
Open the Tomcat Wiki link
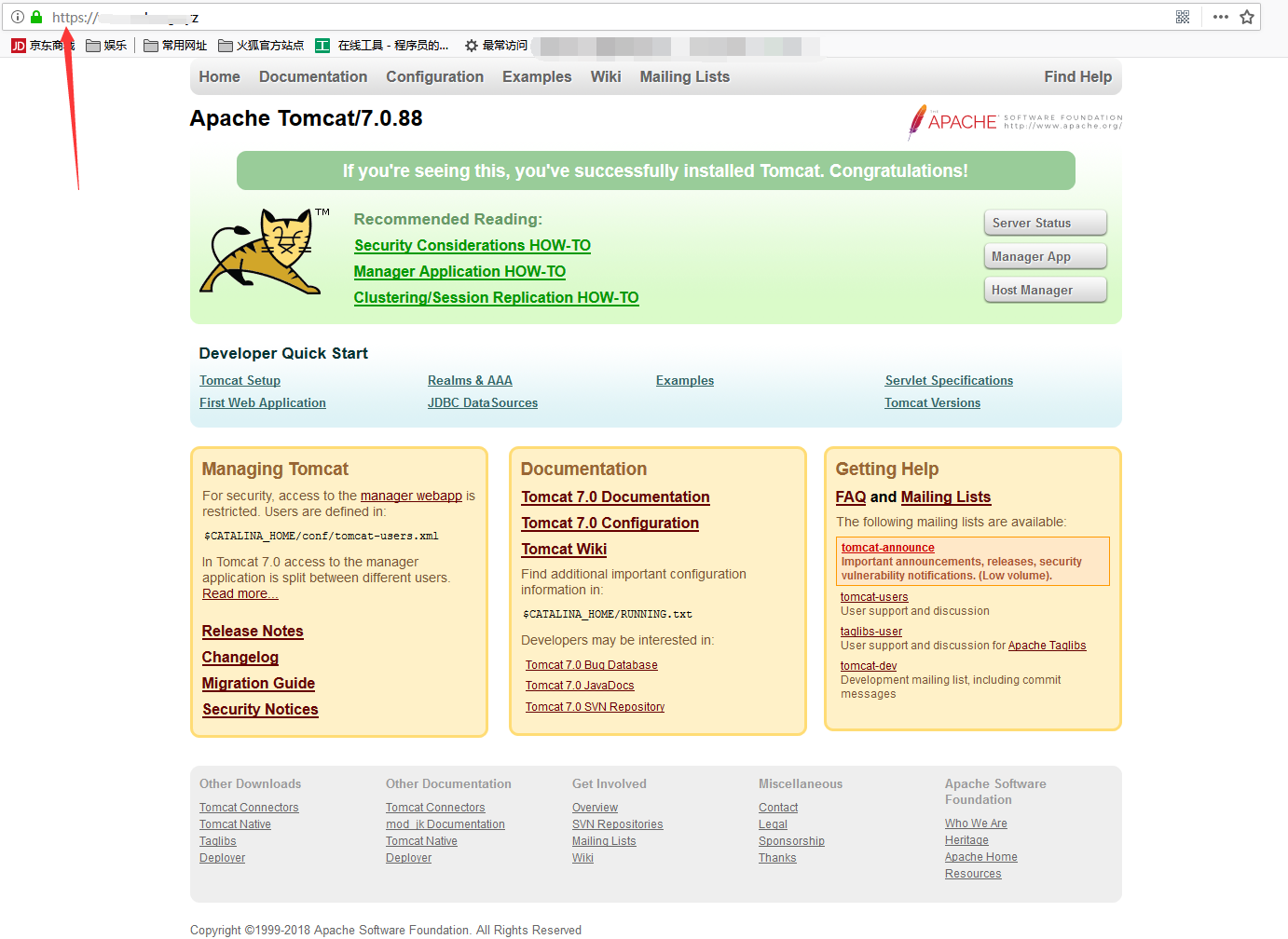point(564,549)
